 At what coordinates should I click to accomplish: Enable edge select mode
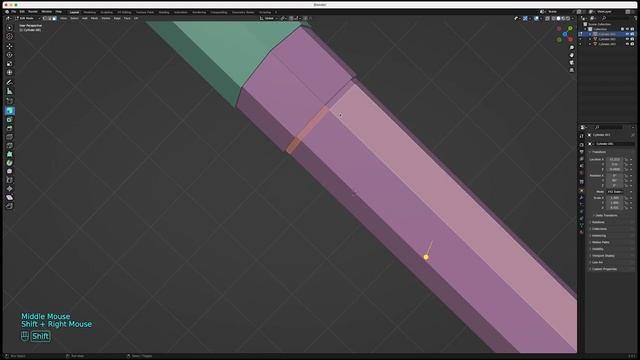pyautogui.click(x=50, y=18)
